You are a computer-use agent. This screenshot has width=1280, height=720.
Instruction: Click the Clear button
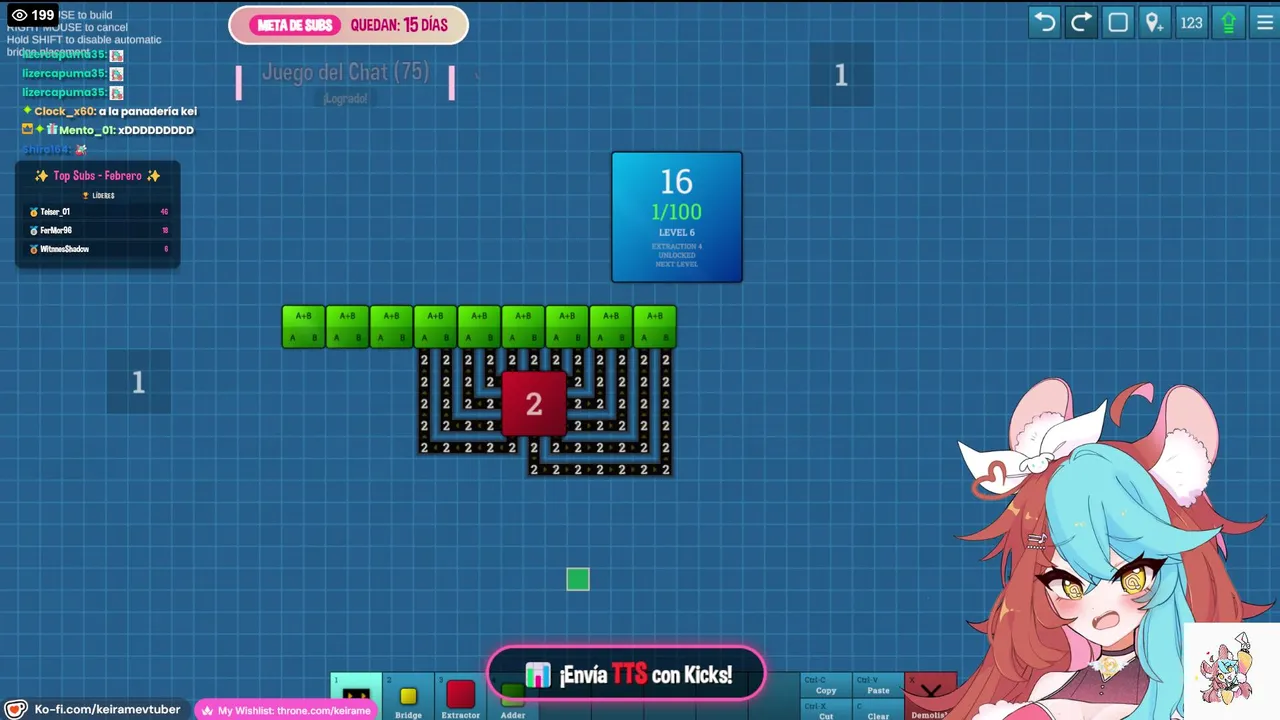[x=878, y=710]
